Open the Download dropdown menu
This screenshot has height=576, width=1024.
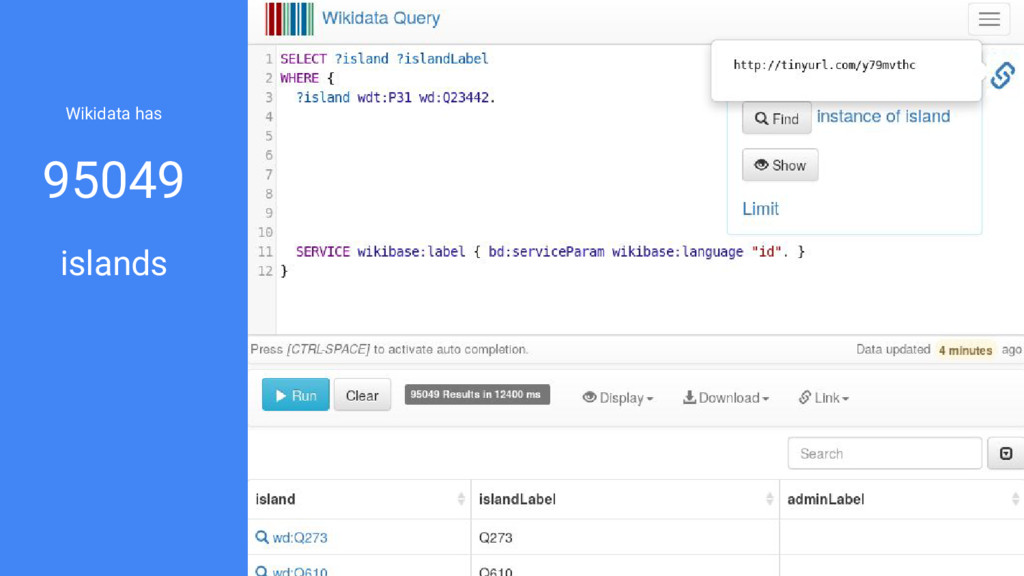[726, 398]
